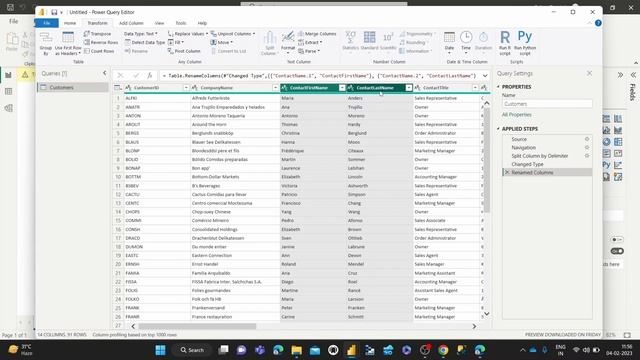This screenshot has height=360, width=640.
Task: Open Split Column by Delimiter step gear
Action: 587,156
